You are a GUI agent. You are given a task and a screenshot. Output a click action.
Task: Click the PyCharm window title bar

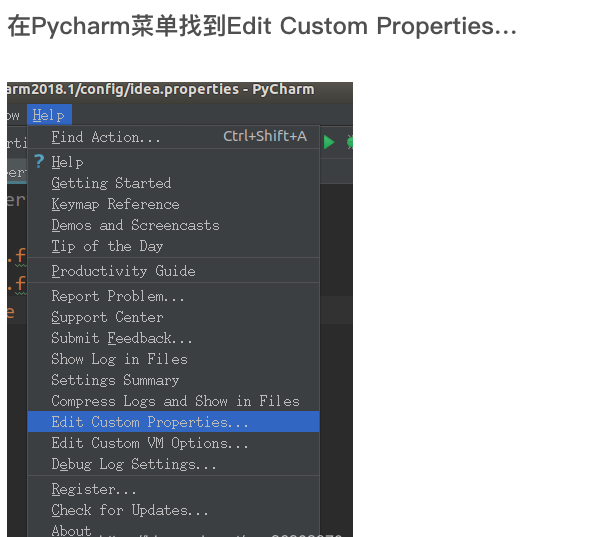tap(180, 90)
